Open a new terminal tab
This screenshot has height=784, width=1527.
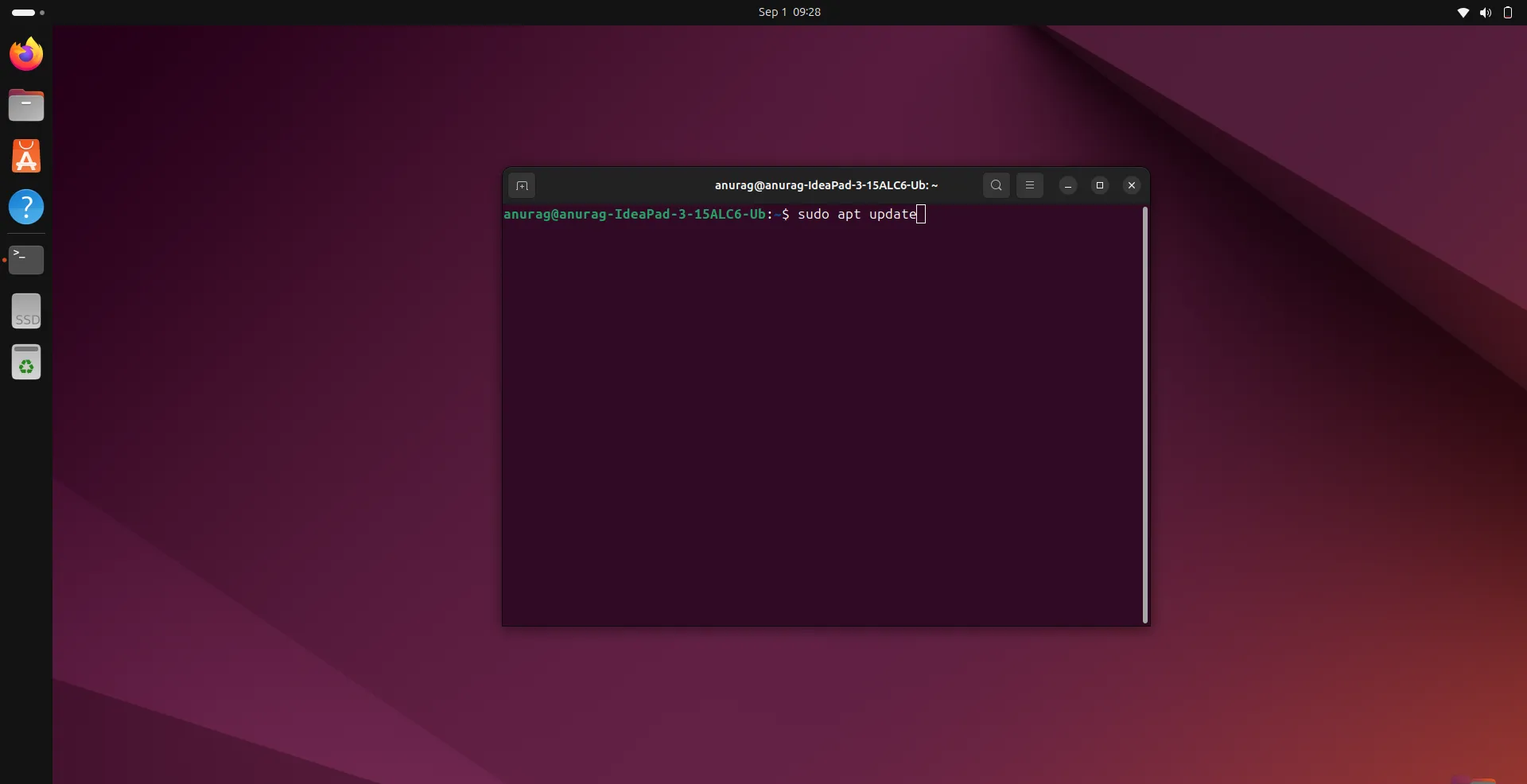coord(523,185)
